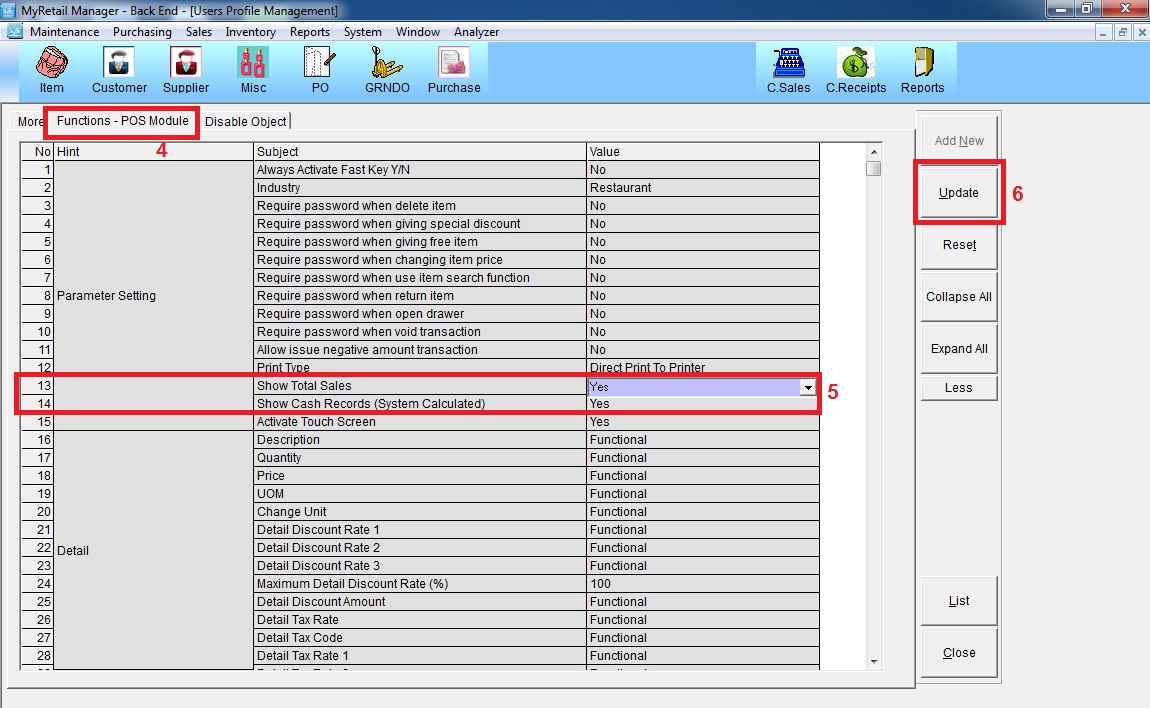The width and height of the screenshot is (1150, 708).
Task: Switch to the Disable Object tab
Action: point(246,122)
